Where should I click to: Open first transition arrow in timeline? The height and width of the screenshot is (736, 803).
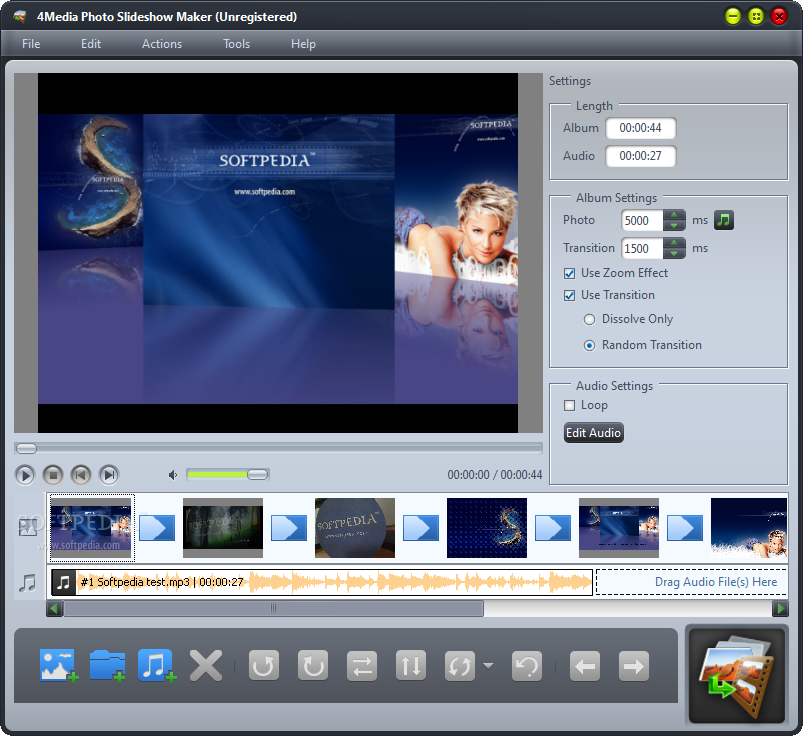click(157, 528)
